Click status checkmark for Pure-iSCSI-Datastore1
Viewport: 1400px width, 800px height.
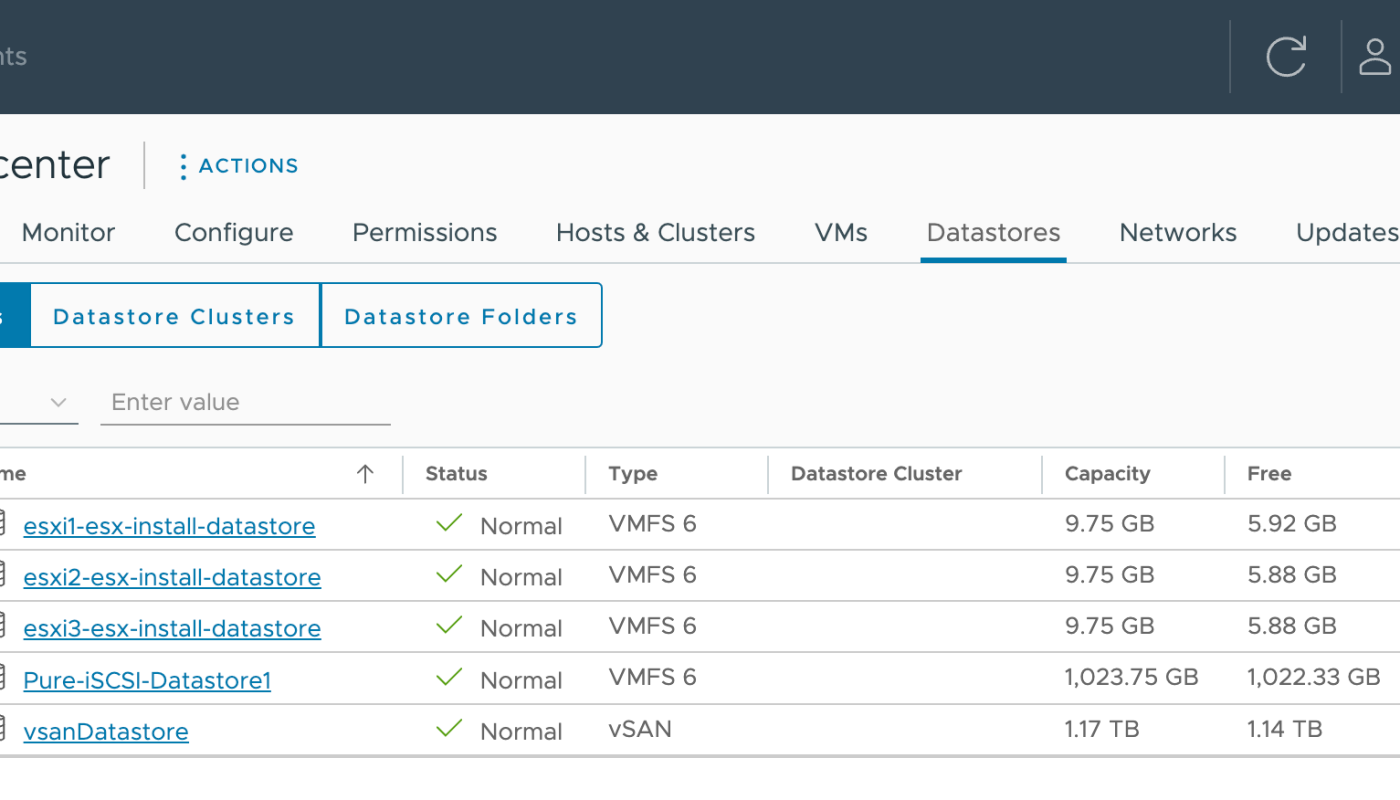click(450, 678)
